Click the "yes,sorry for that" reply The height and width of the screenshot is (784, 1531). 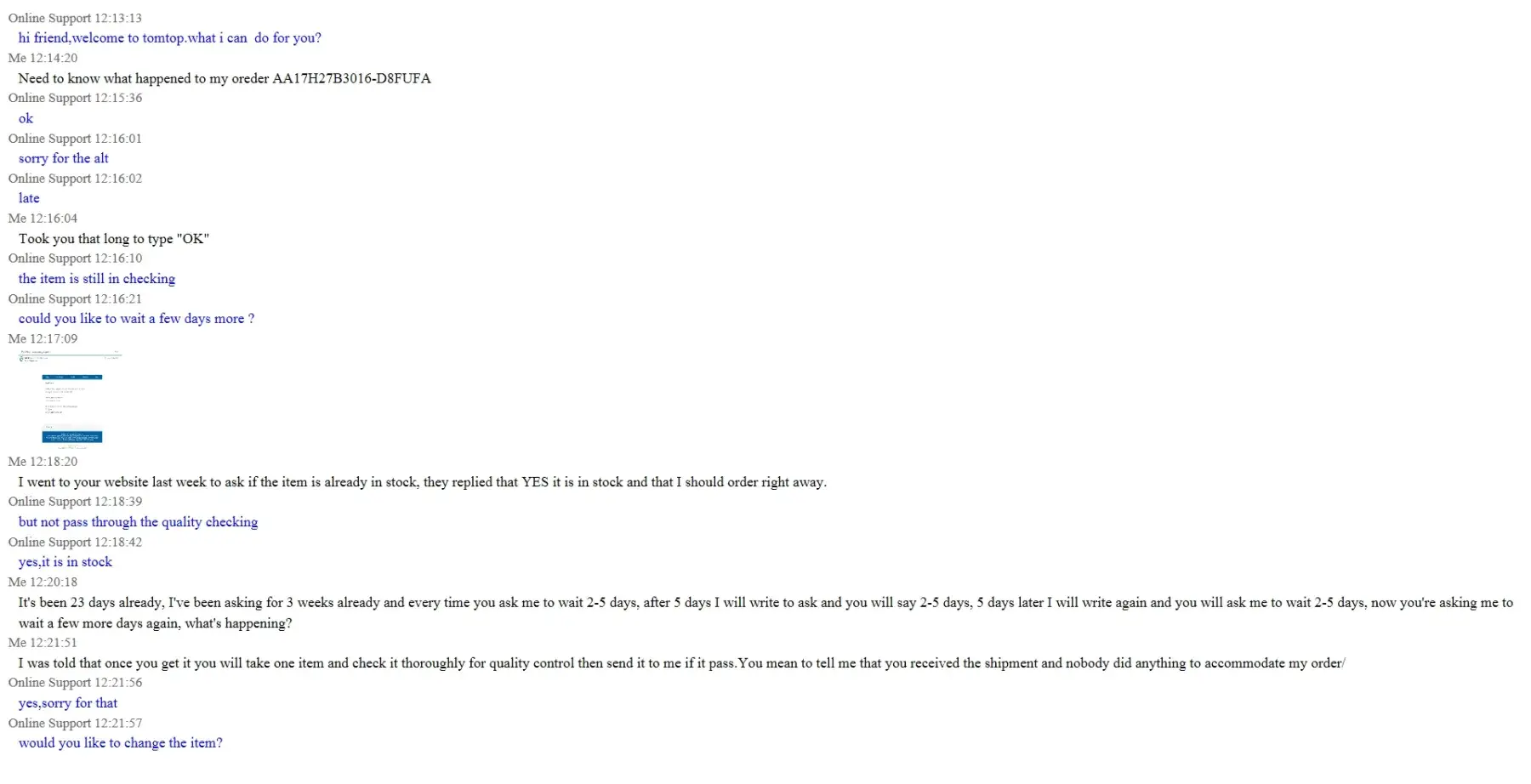coord(68,703)
